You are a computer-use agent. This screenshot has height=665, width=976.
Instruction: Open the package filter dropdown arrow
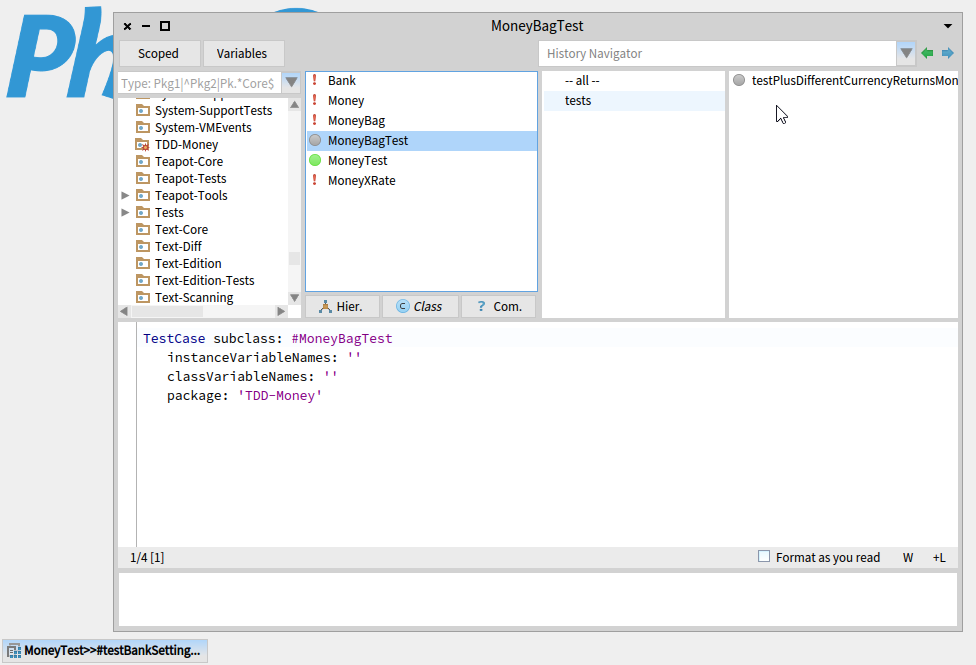click(x=291, y=83)
